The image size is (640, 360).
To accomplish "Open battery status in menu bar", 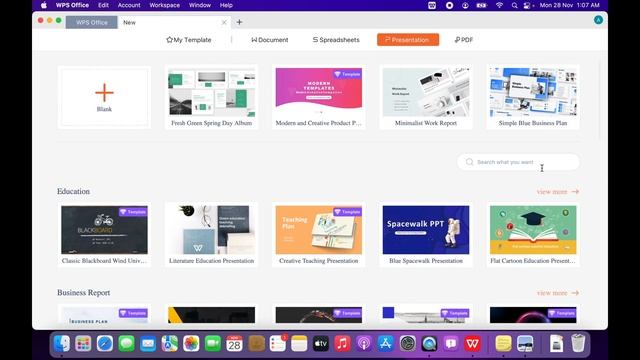I will [x=482, y=5].
